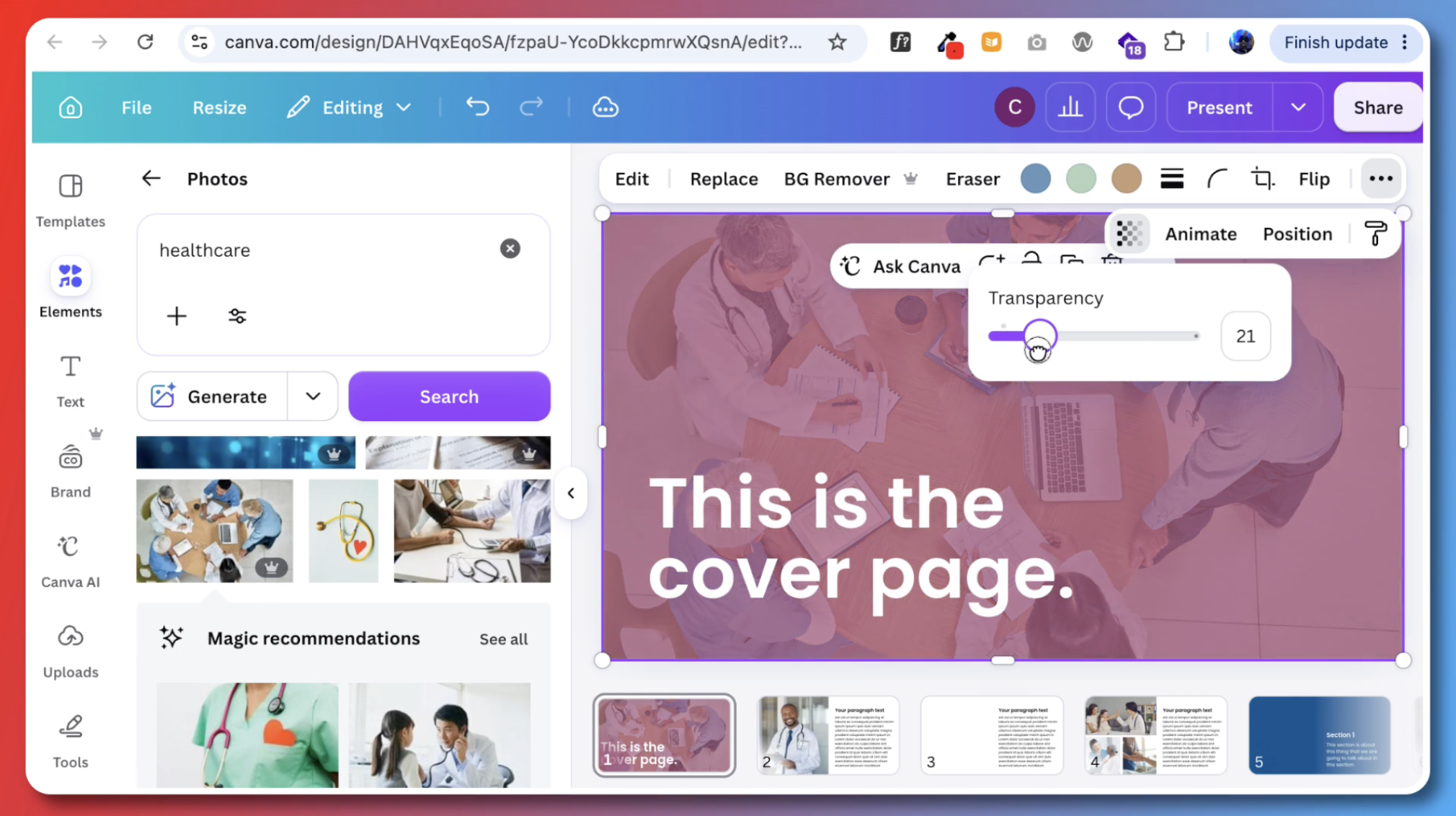Clear the healthcare search field
1456x816 pixels.
pyautogui.click(x=510, y=249)
